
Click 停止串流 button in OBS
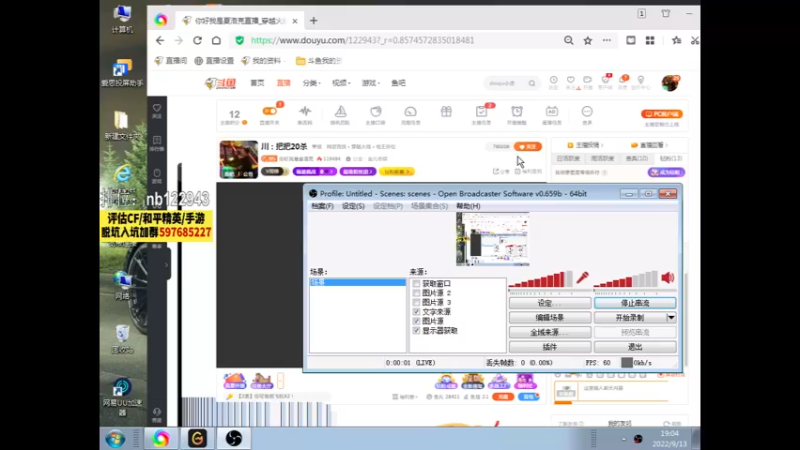[x=635, y=303]
